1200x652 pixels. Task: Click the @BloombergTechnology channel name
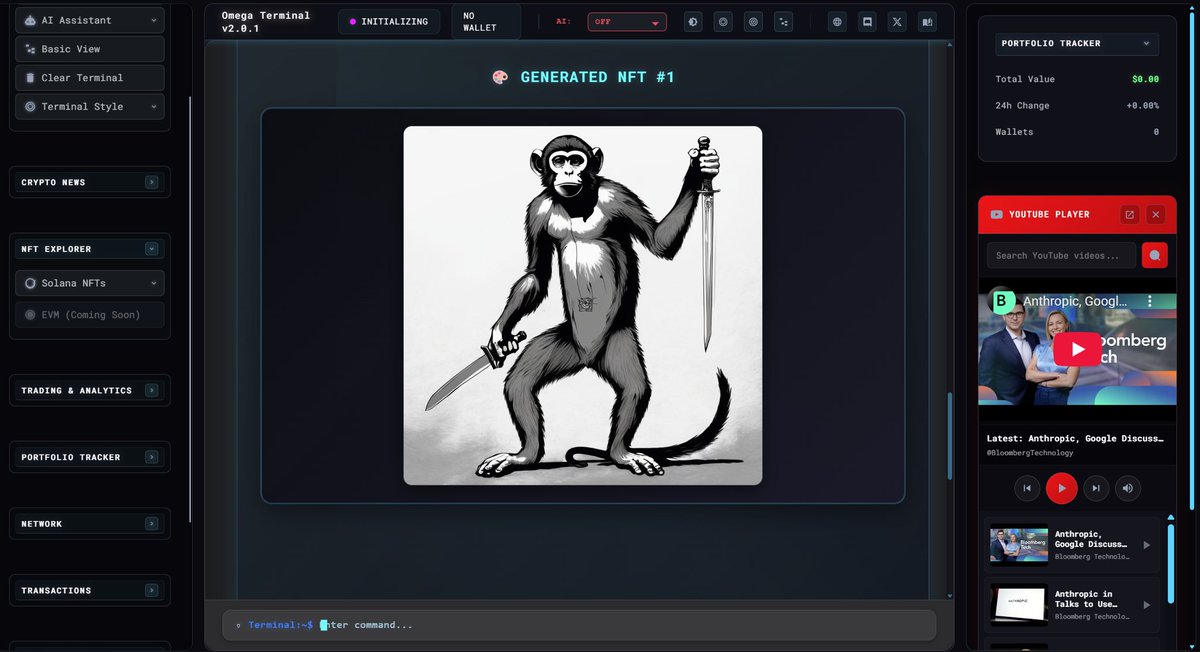click(1030, 453)
